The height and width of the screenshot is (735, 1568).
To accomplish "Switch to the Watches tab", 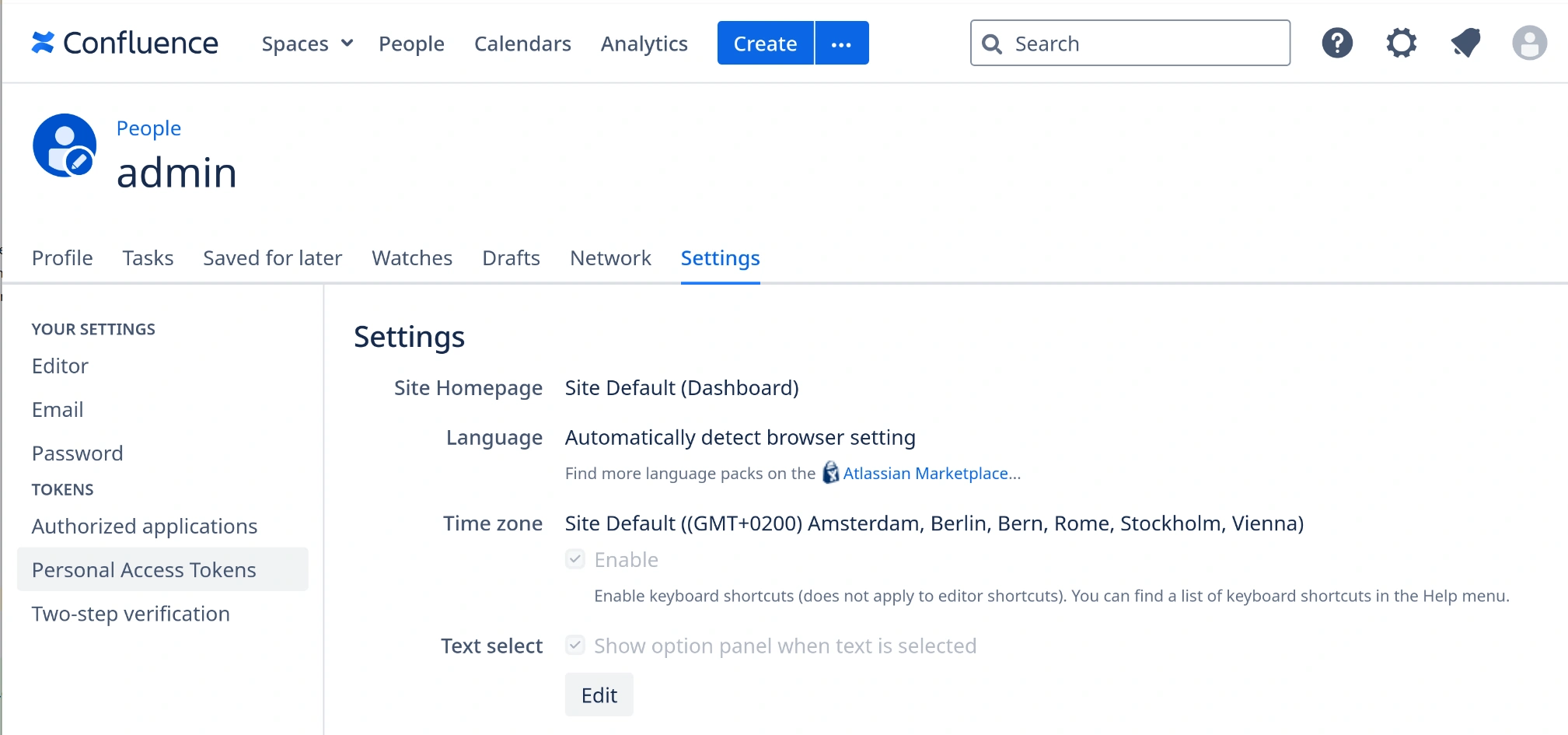I will (x=411, y=258).
